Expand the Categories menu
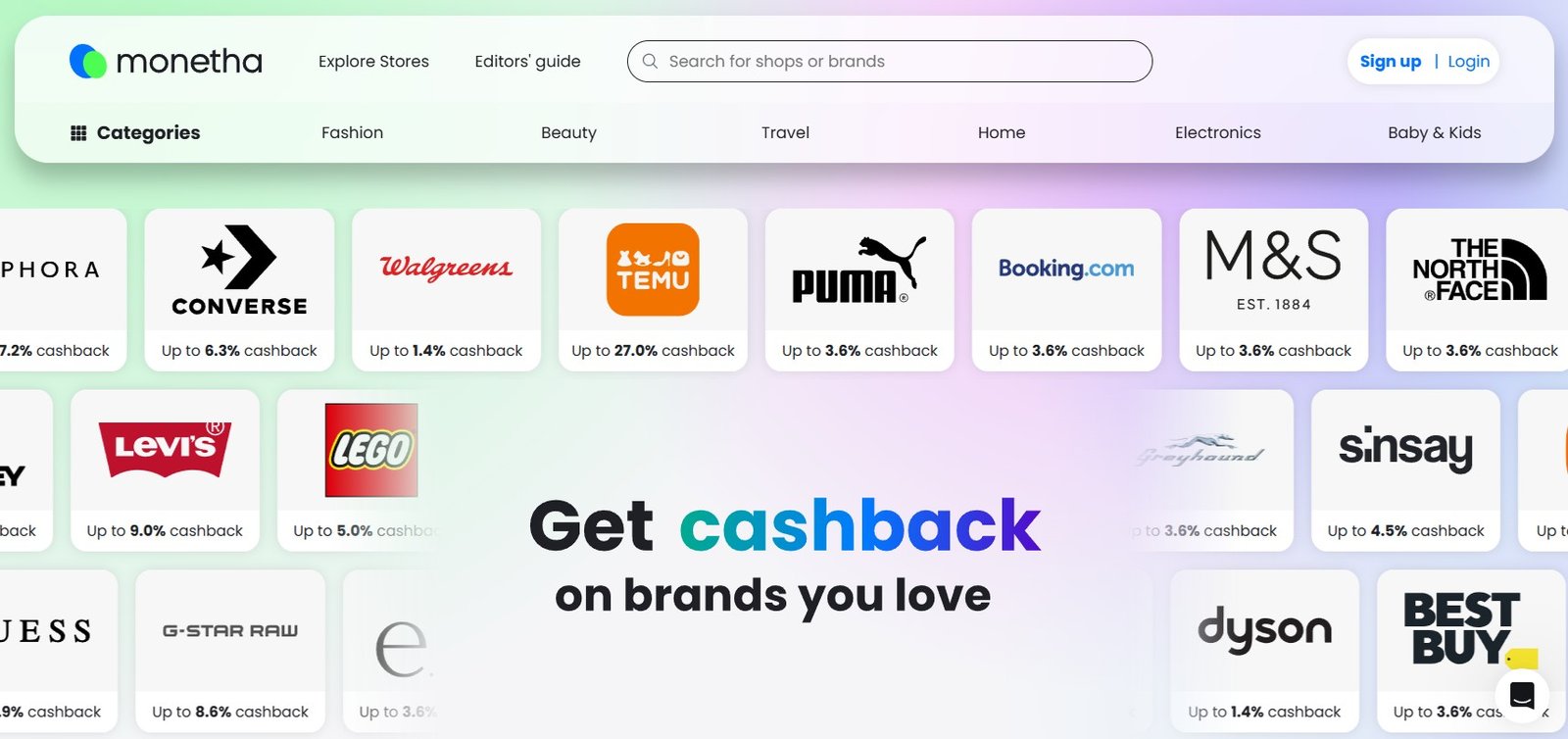Image resolution: width=1568 pixels, height=739 pixels. (135, 132)
